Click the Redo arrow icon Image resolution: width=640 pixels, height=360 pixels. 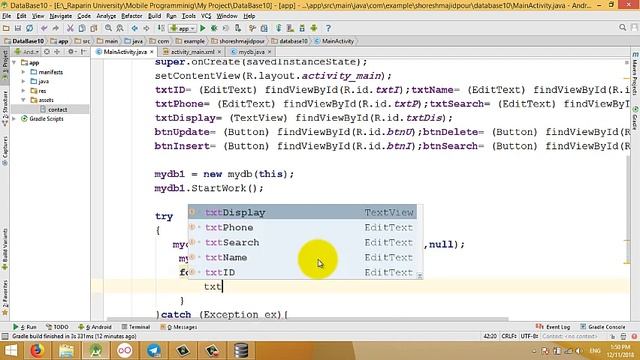click(56, 28)
